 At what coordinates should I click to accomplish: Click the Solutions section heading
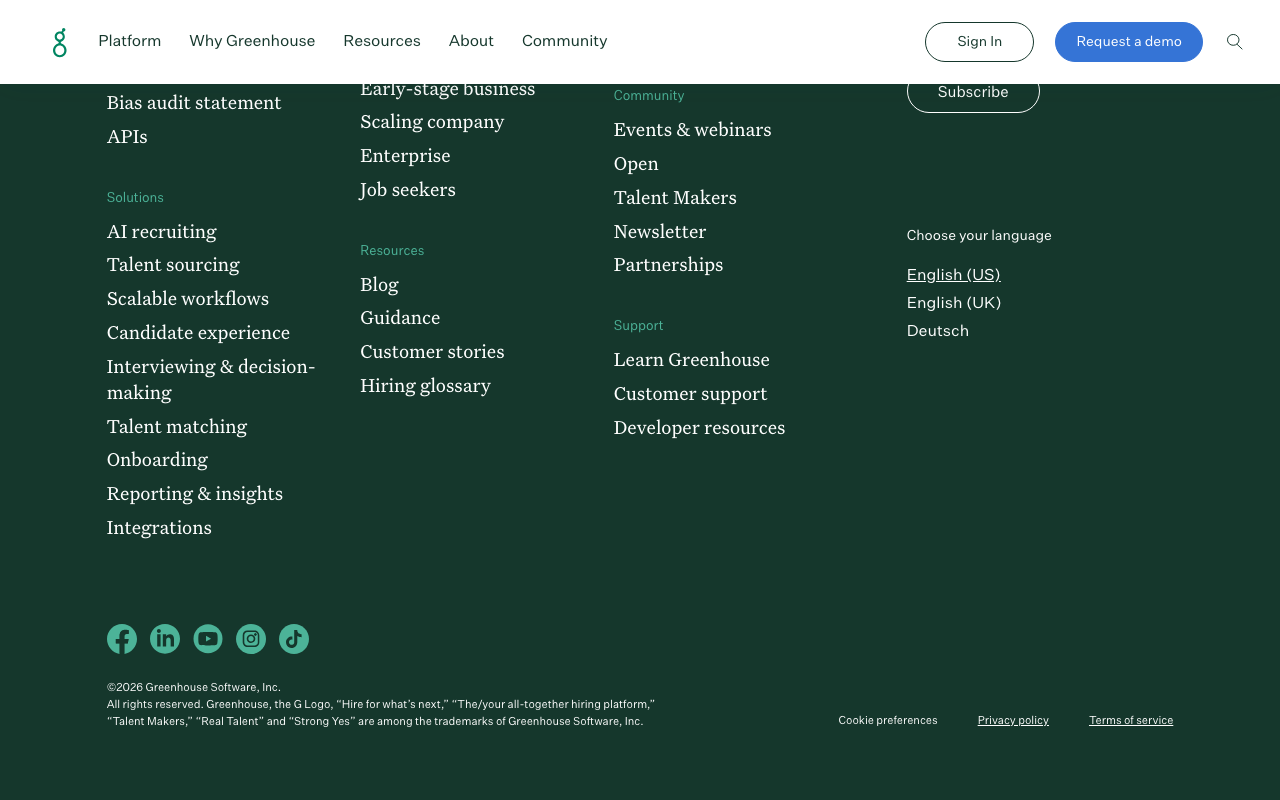135,198
